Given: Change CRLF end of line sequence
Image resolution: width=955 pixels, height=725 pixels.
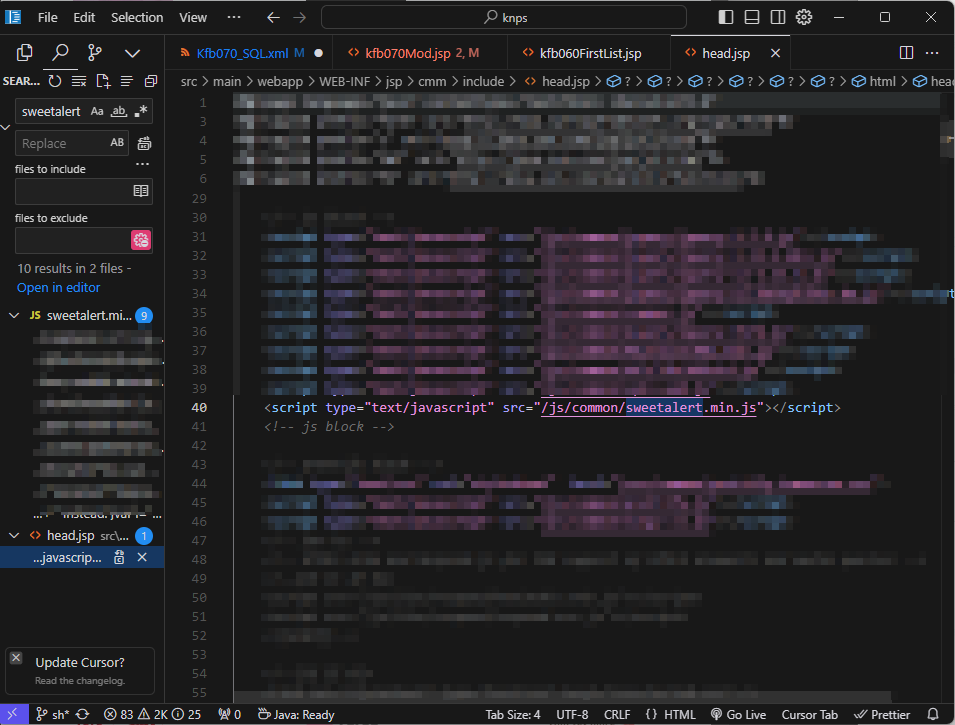Looking at the screenshot, I should 617,714.
